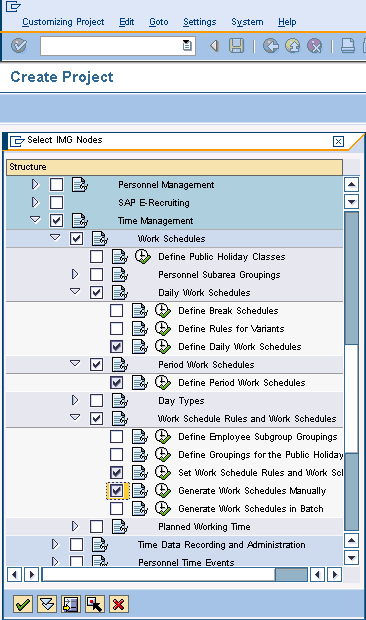Click the clock activity icon for Generate Work Schedules Manually
This screenshot has width=366, height=620.
click(x=162, y=491)
